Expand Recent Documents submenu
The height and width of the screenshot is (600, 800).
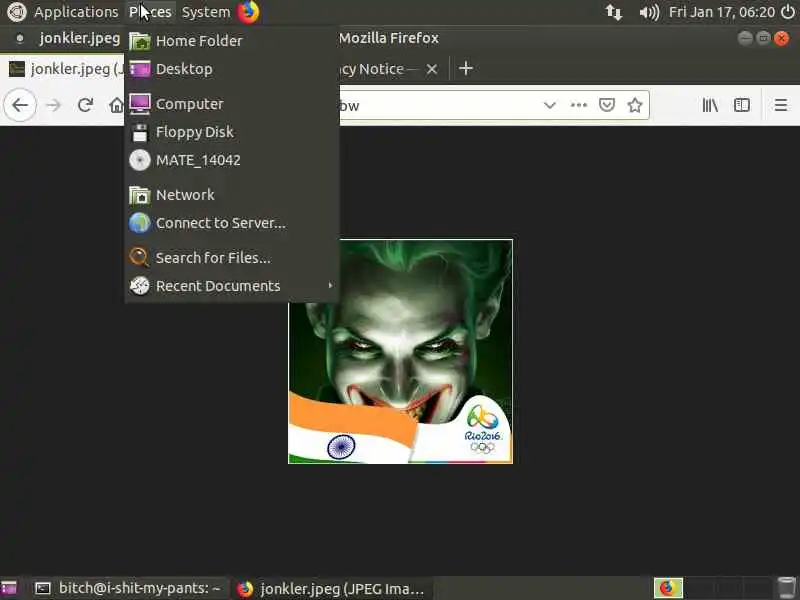[x=232, y=286]
